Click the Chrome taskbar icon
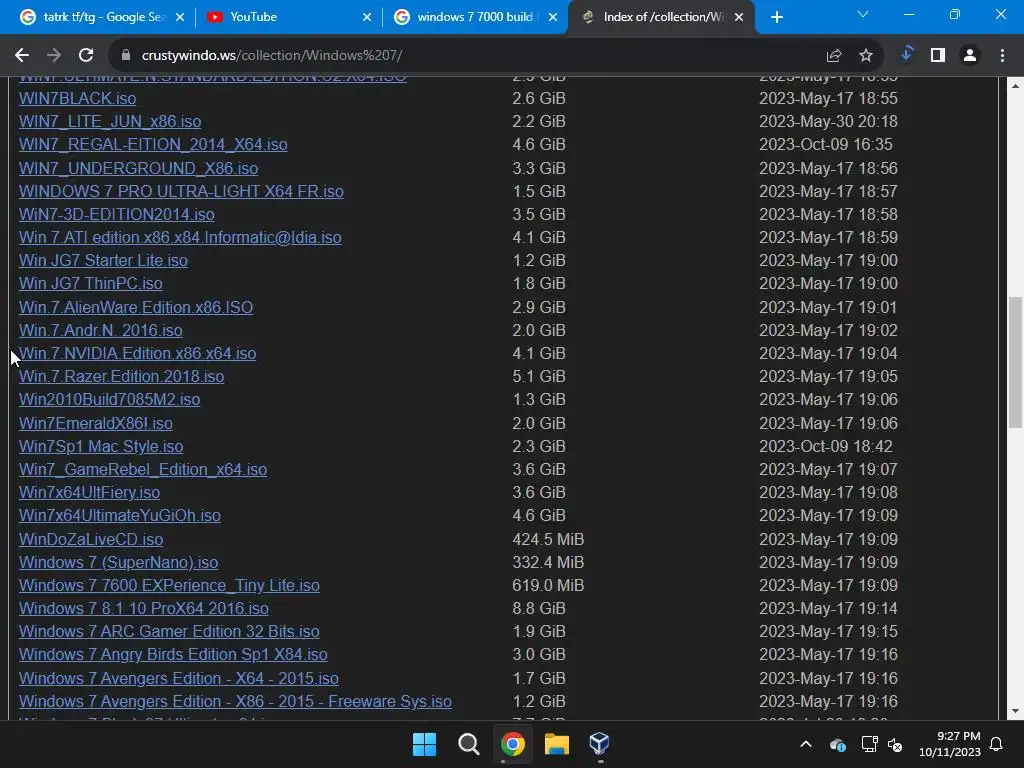The image size is (1024, 768). pyautogui.click(x=513, y=744)
